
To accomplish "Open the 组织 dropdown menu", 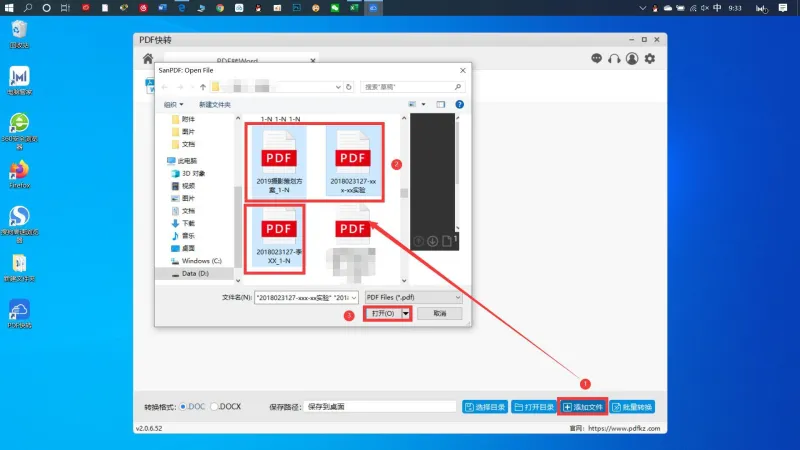I will [x=173, y=105].
